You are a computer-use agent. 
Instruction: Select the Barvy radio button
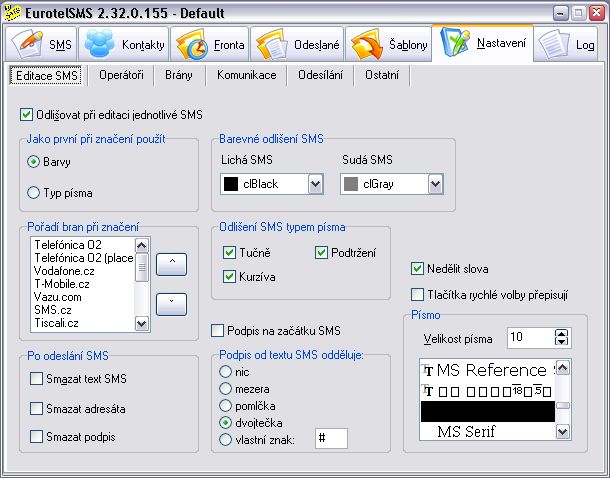tap(33, 161)
